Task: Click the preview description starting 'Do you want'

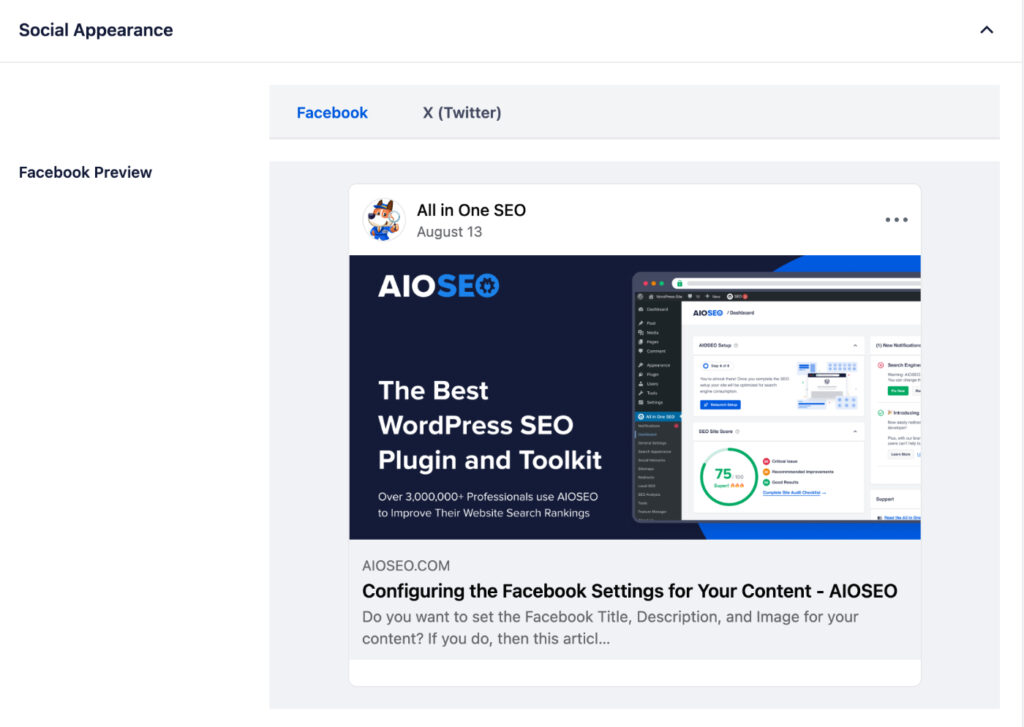Action: [x=610, y=628]
